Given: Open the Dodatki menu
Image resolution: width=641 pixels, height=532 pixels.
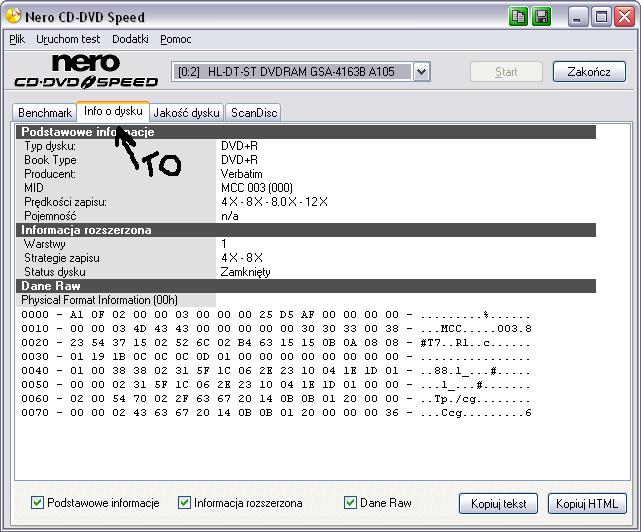Looking at the screenshot, I should 130,39.
